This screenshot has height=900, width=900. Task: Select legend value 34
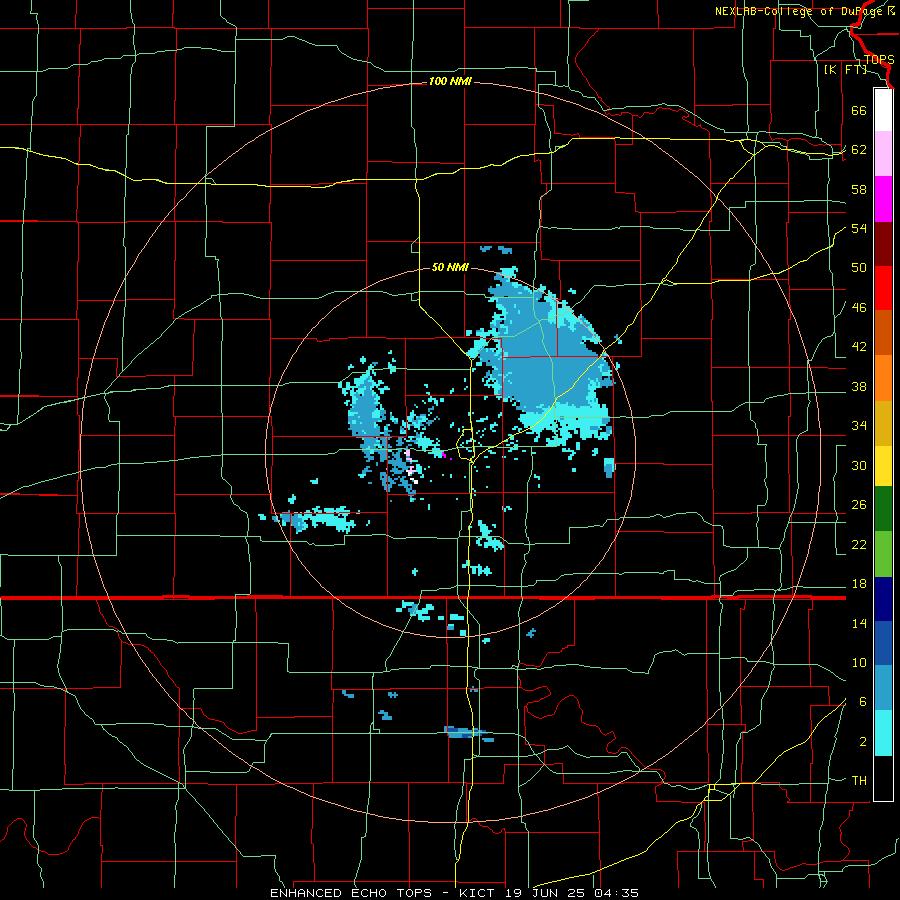pos(859,426)
